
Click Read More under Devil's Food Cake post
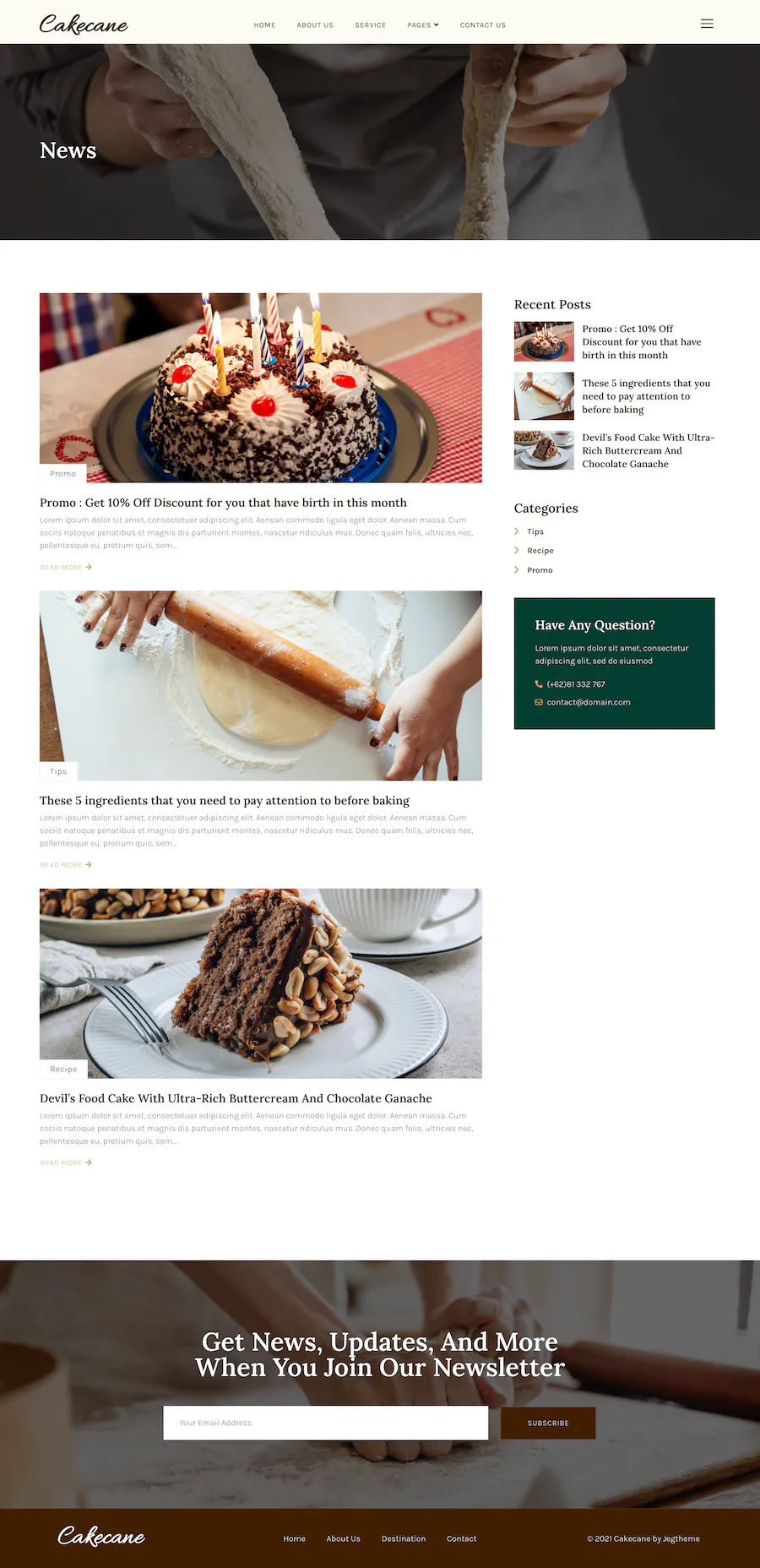click(x=66, y=1162)
